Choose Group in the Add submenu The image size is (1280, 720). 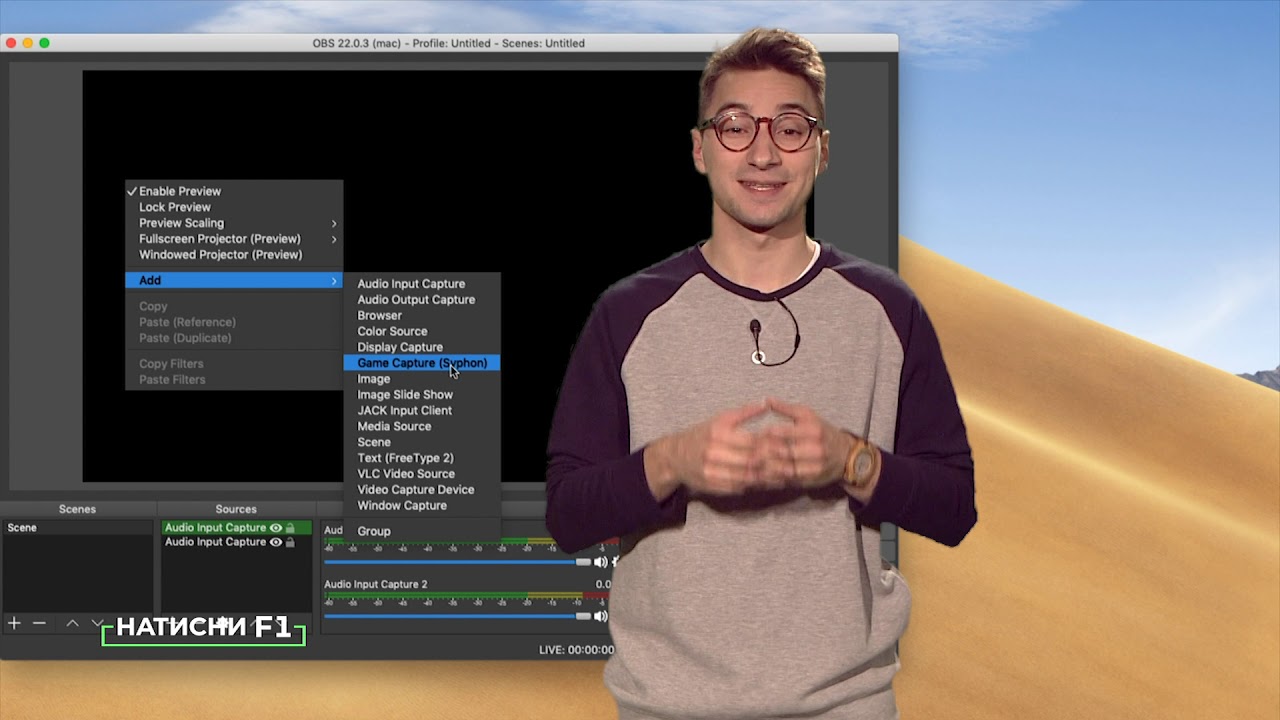(422, 532)
